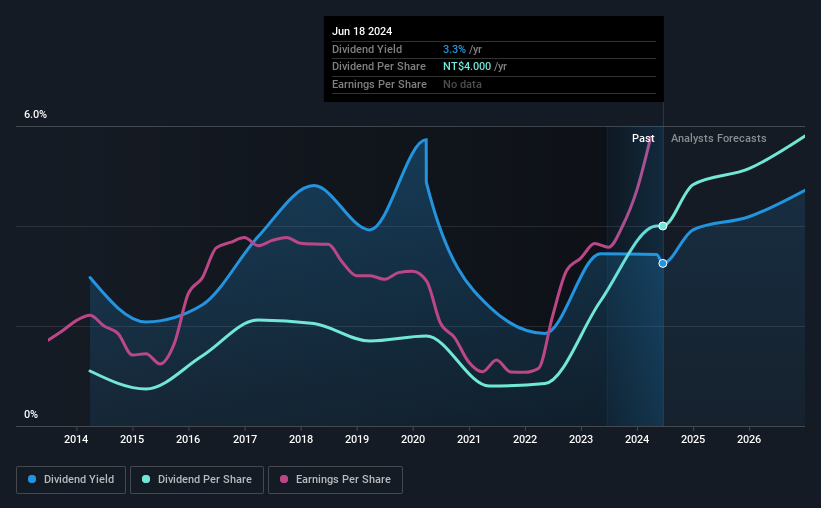Viewport: 821px width, 508px height.
Task: Click the 3.3% dividend yield value
Action: (454, 49)
